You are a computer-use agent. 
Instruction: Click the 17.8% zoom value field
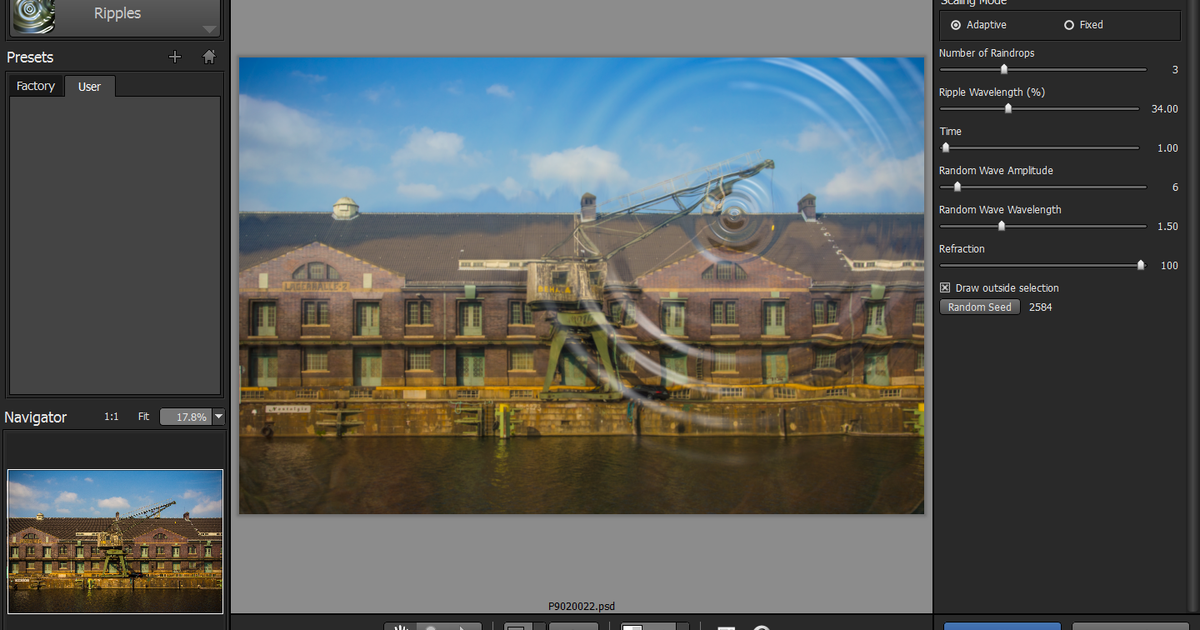(x=186, y=417)
